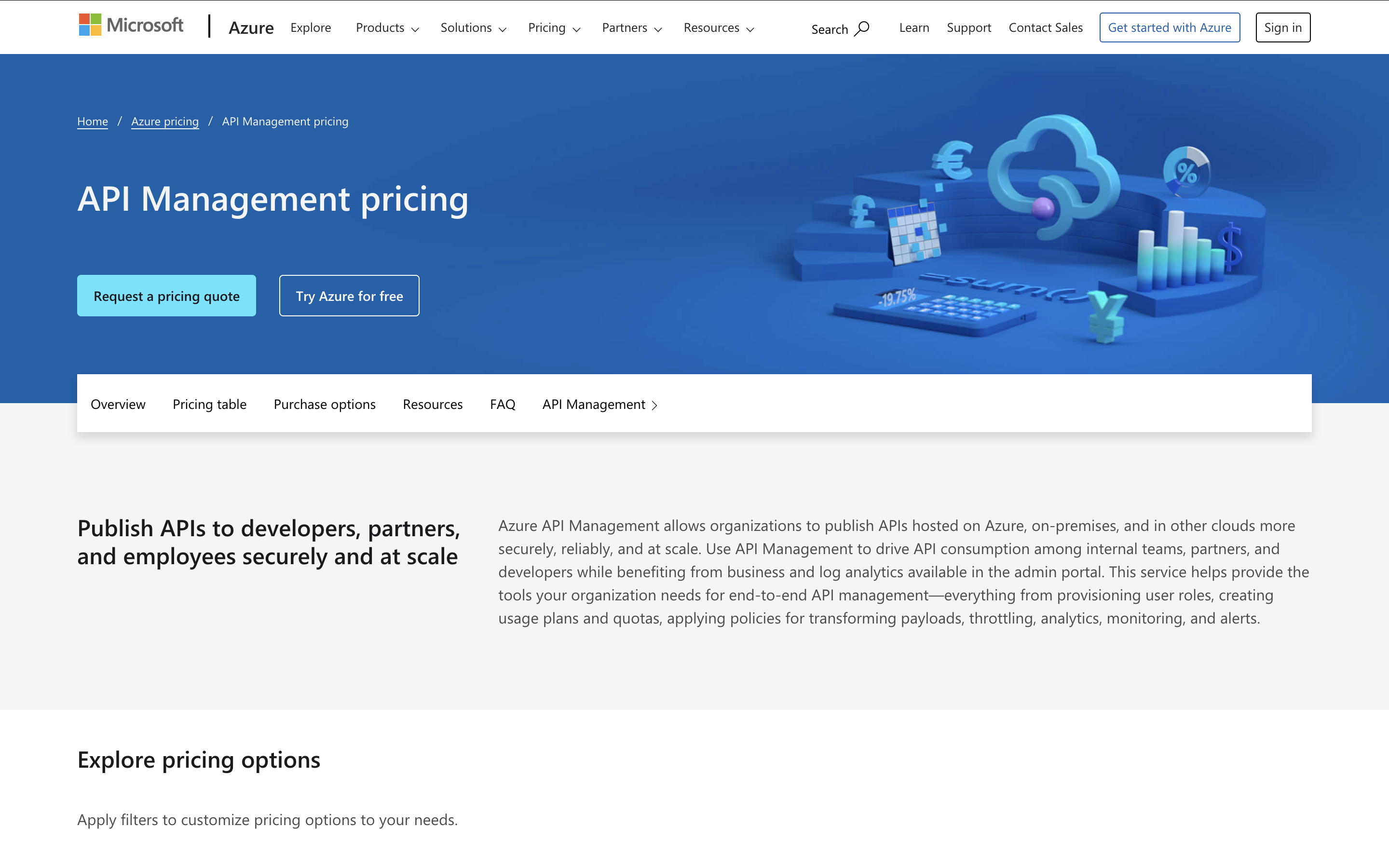Expand the Products dropdown menu
This screenshot has height=868, width=1389.
click(387, 27)
